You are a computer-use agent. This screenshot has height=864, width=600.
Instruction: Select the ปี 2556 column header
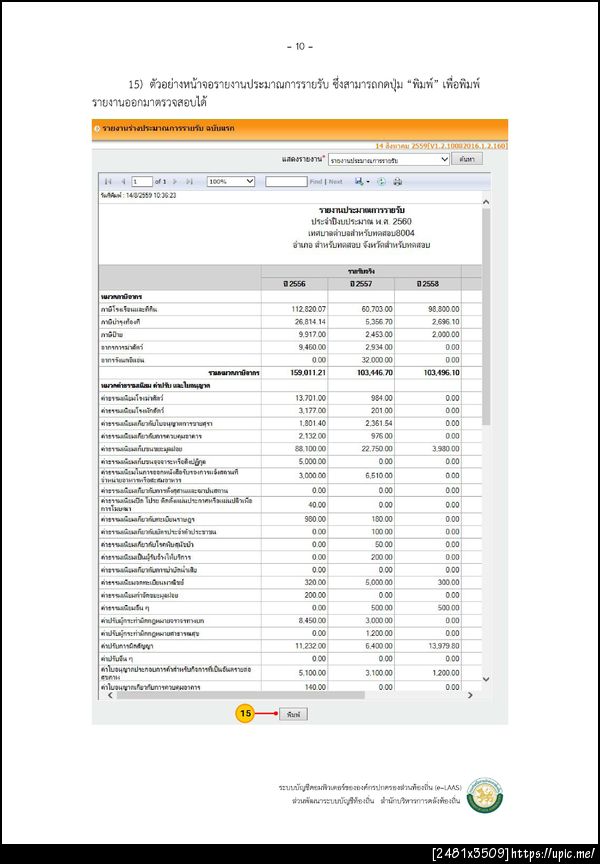click(x=294, y=284)
